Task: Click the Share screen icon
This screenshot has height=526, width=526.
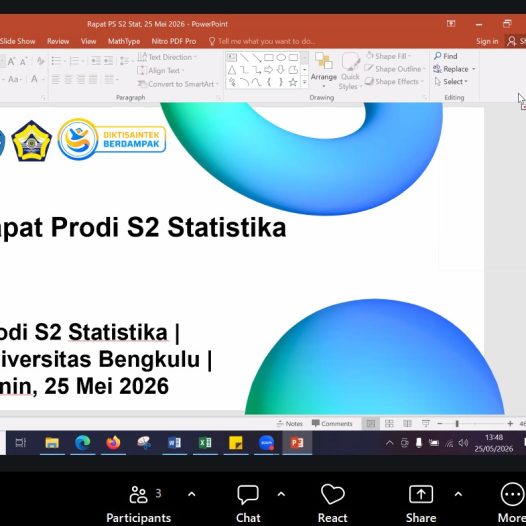Action: coord(421,494)
